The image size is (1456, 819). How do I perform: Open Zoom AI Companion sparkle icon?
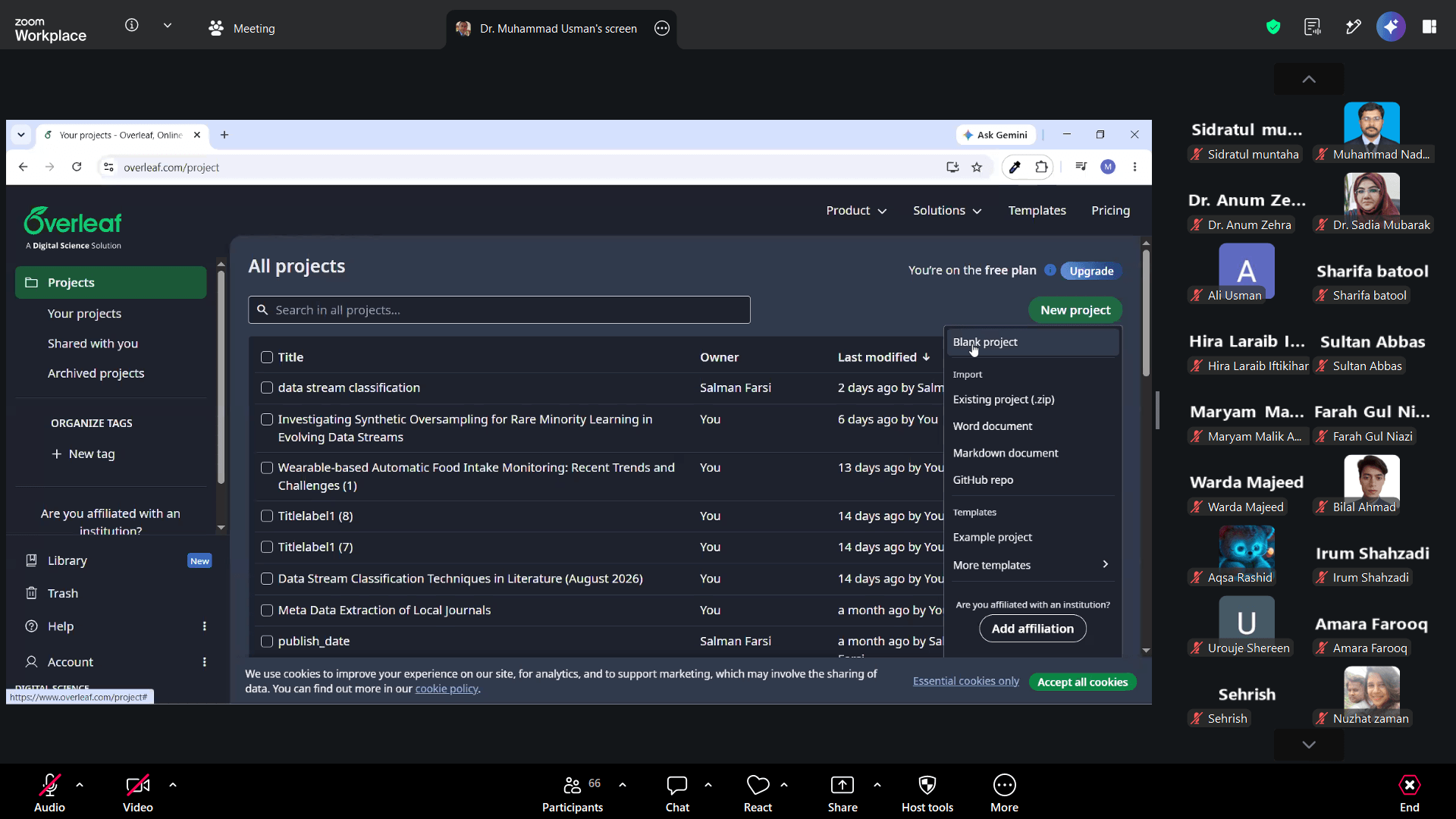[1391, 27]
